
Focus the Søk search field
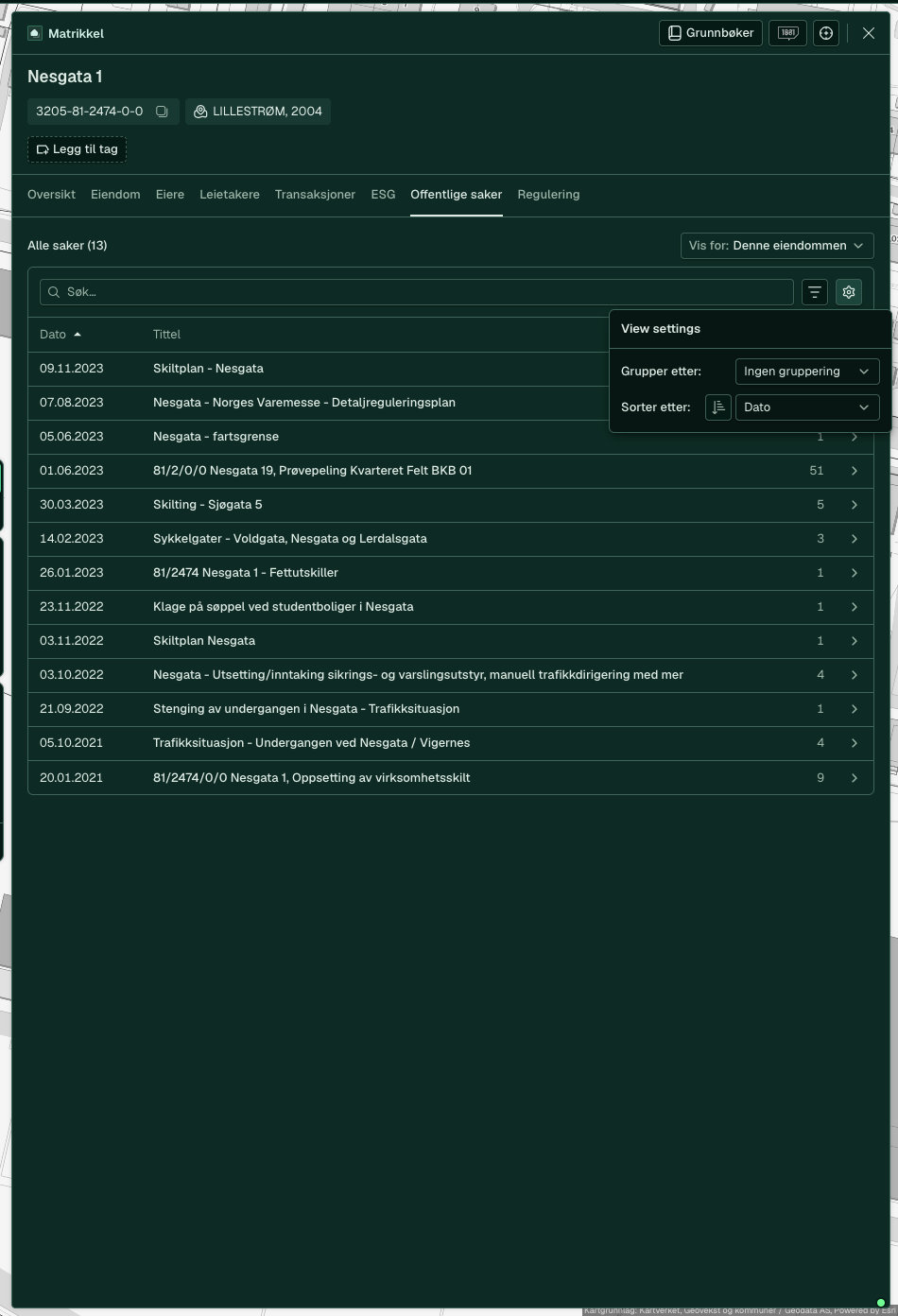pyautogui.click(x=417, y=292)
